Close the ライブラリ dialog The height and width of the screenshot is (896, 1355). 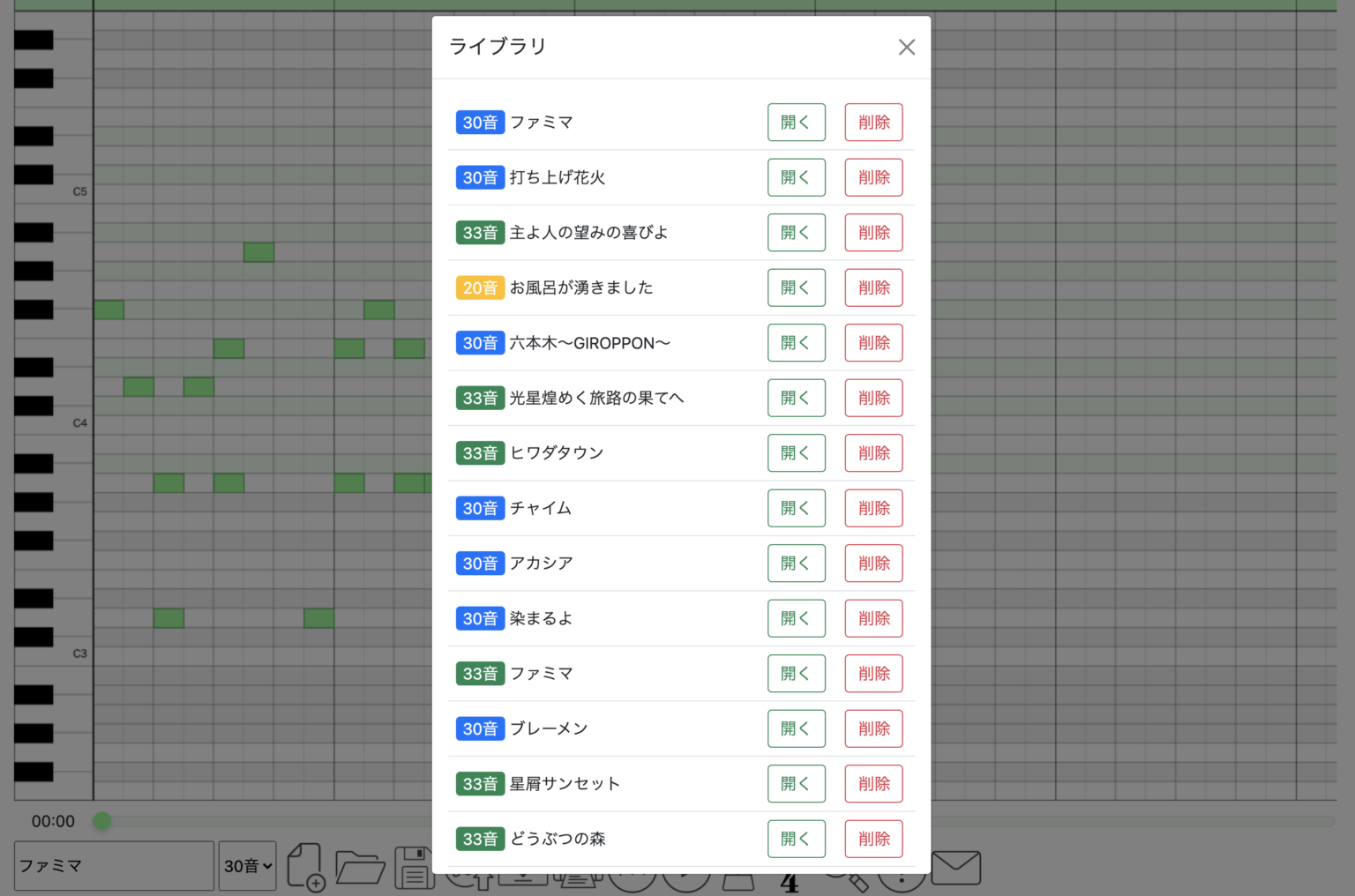(x=906, y=48)
